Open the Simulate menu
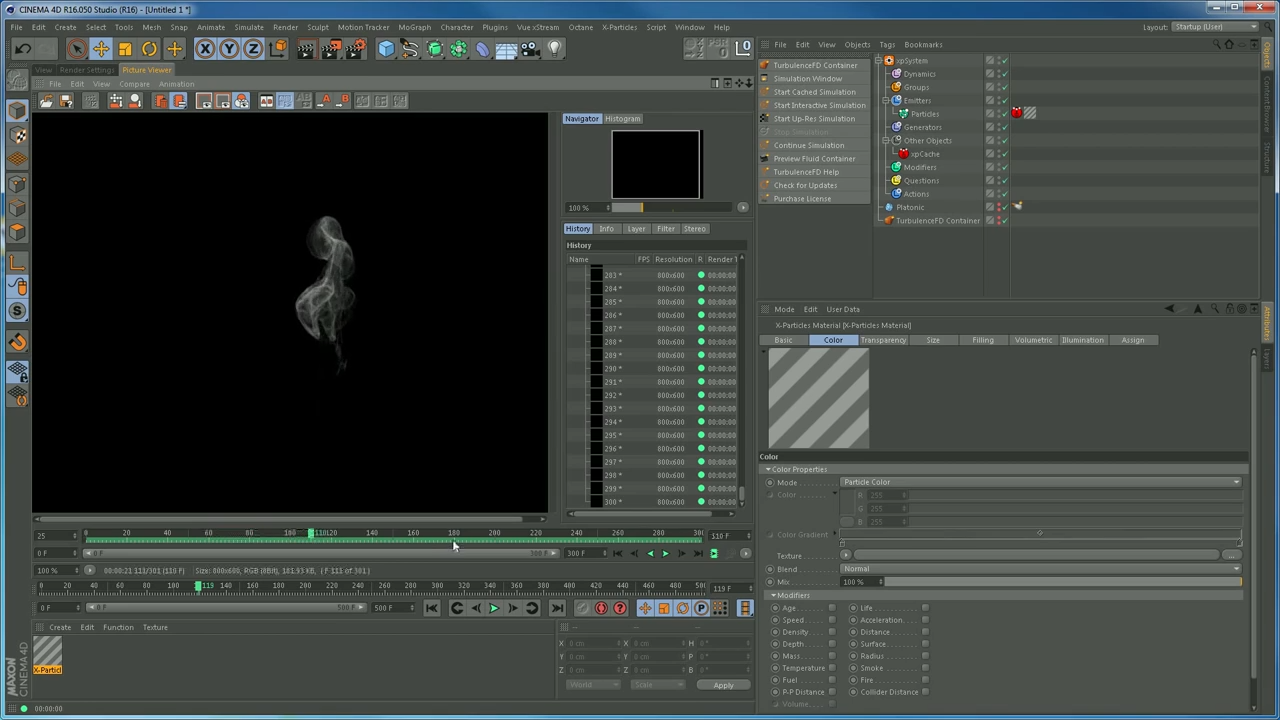 tap(249, 27)
